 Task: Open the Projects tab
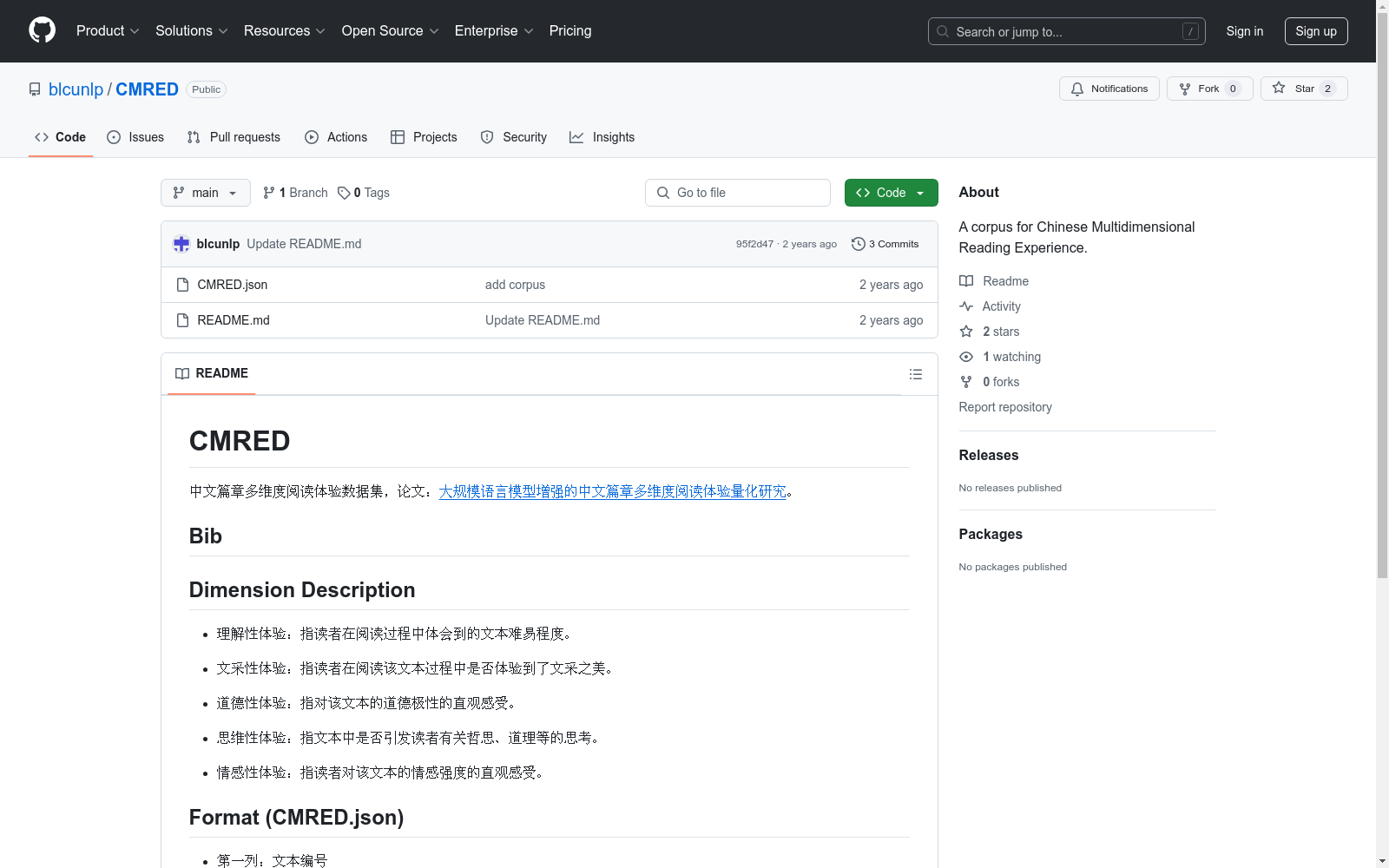[x=424, y=137]
